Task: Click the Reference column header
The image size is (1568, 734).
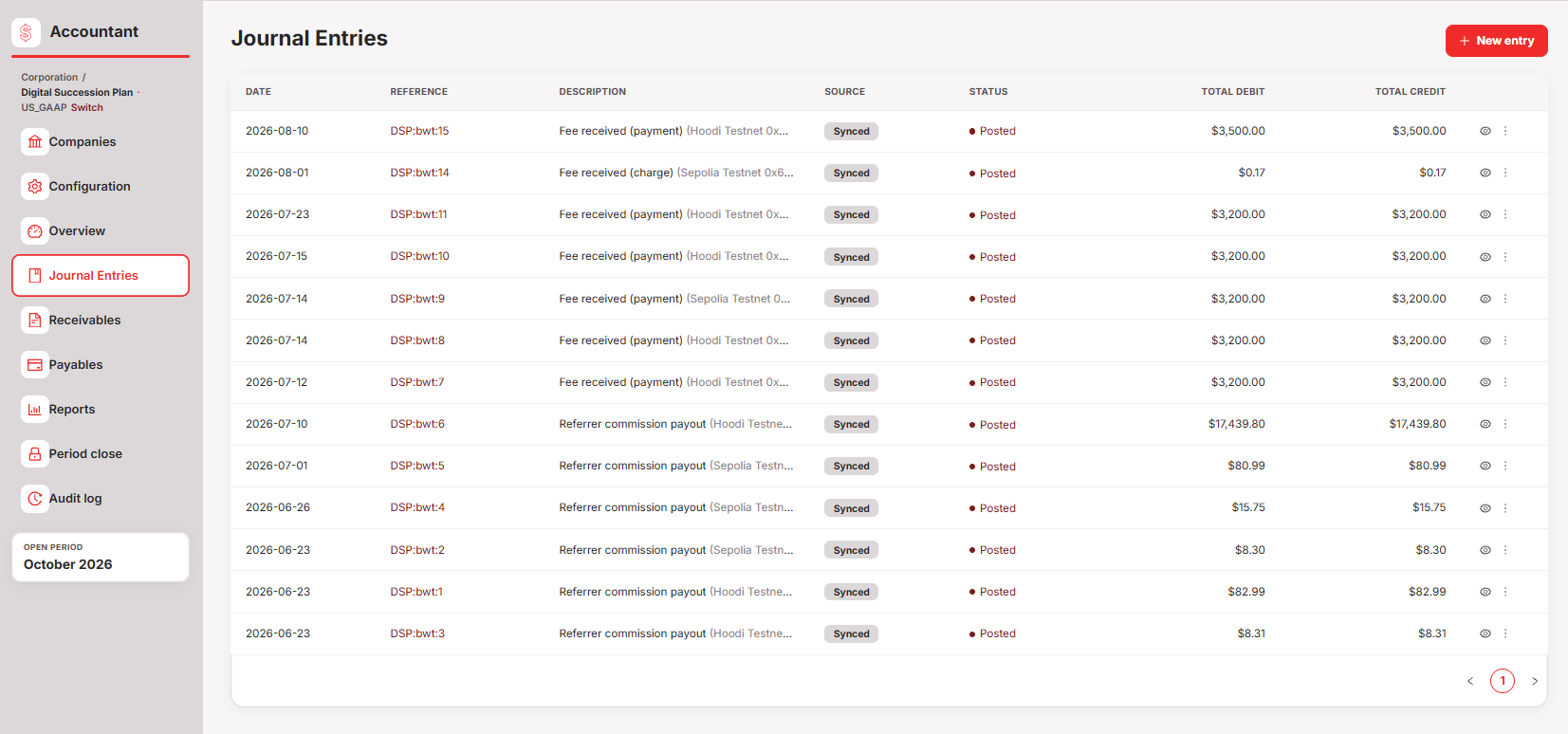Action: pyautogui.click(x=418, y=92)
